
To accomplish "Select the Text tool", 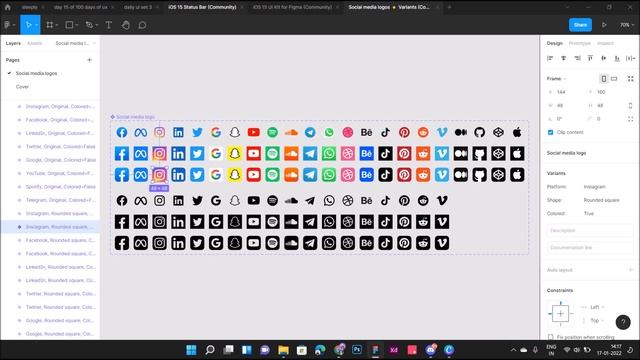I will click(109, 25).
